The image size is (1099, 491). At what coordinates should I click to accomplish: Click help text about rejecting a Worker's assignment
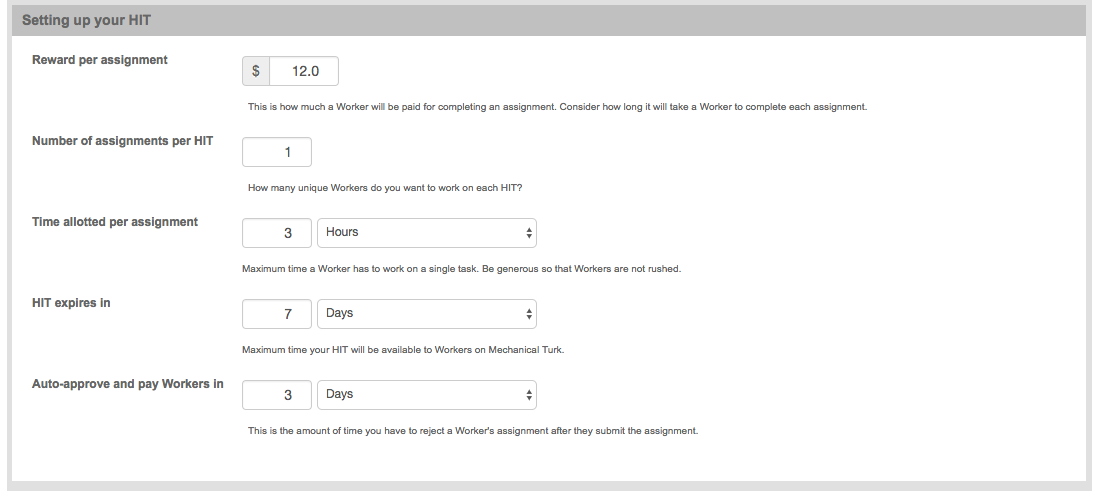[x=473, y=431]
